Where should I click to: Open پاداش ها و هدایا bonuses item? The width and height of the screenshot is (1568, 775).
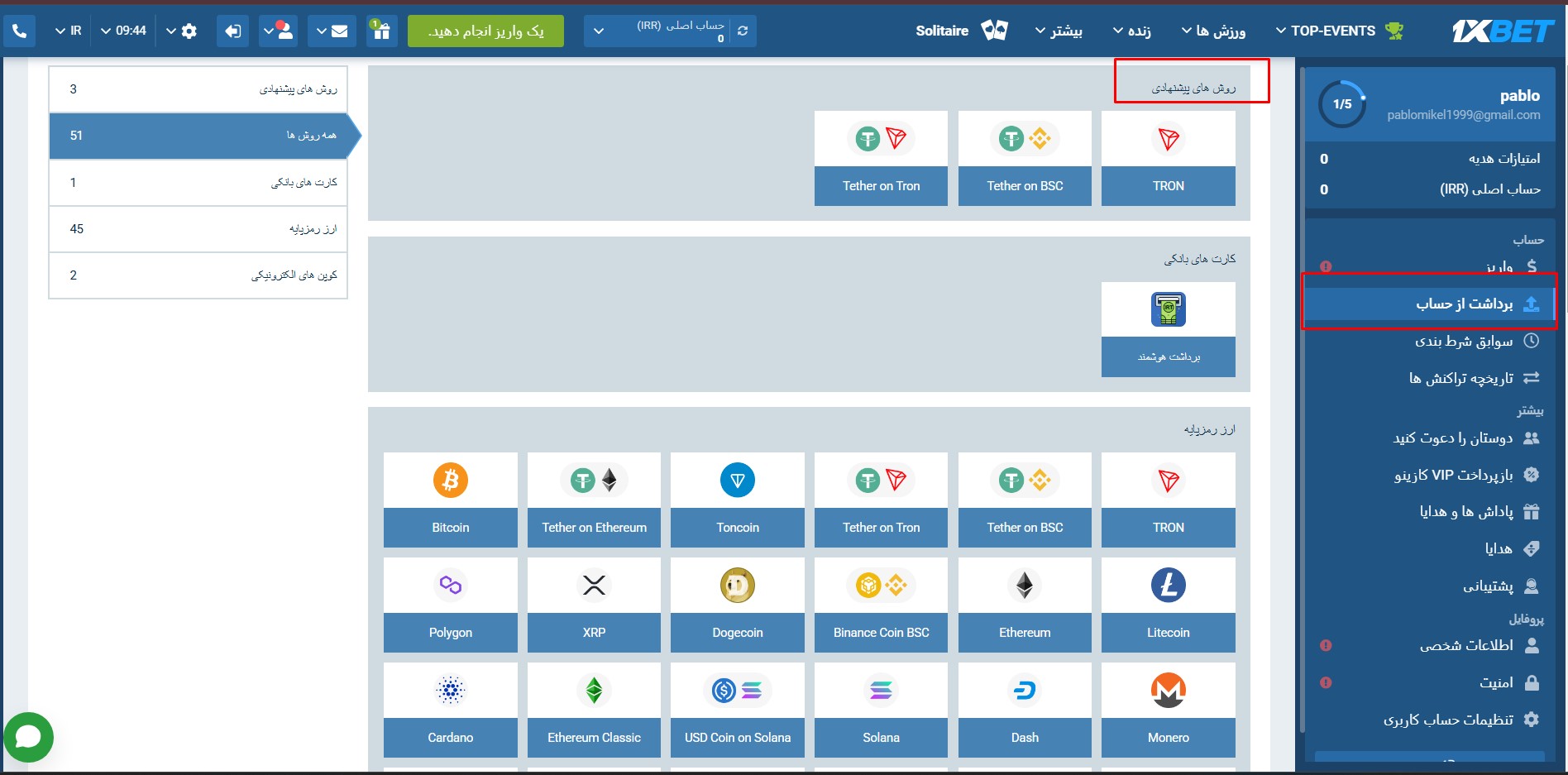tap(1429, 511)
